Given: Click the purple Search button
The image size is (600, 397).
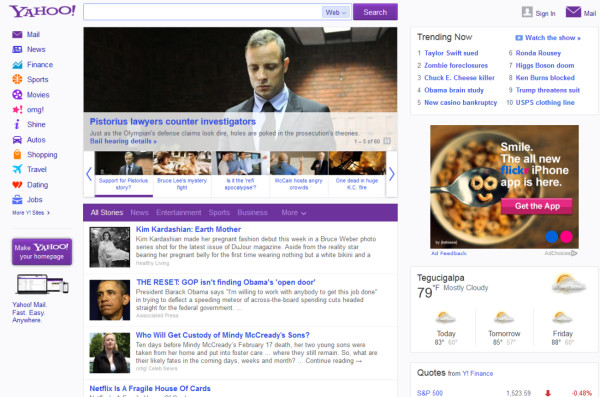Looking at the screenshot, I should click(x=375, y=12).
